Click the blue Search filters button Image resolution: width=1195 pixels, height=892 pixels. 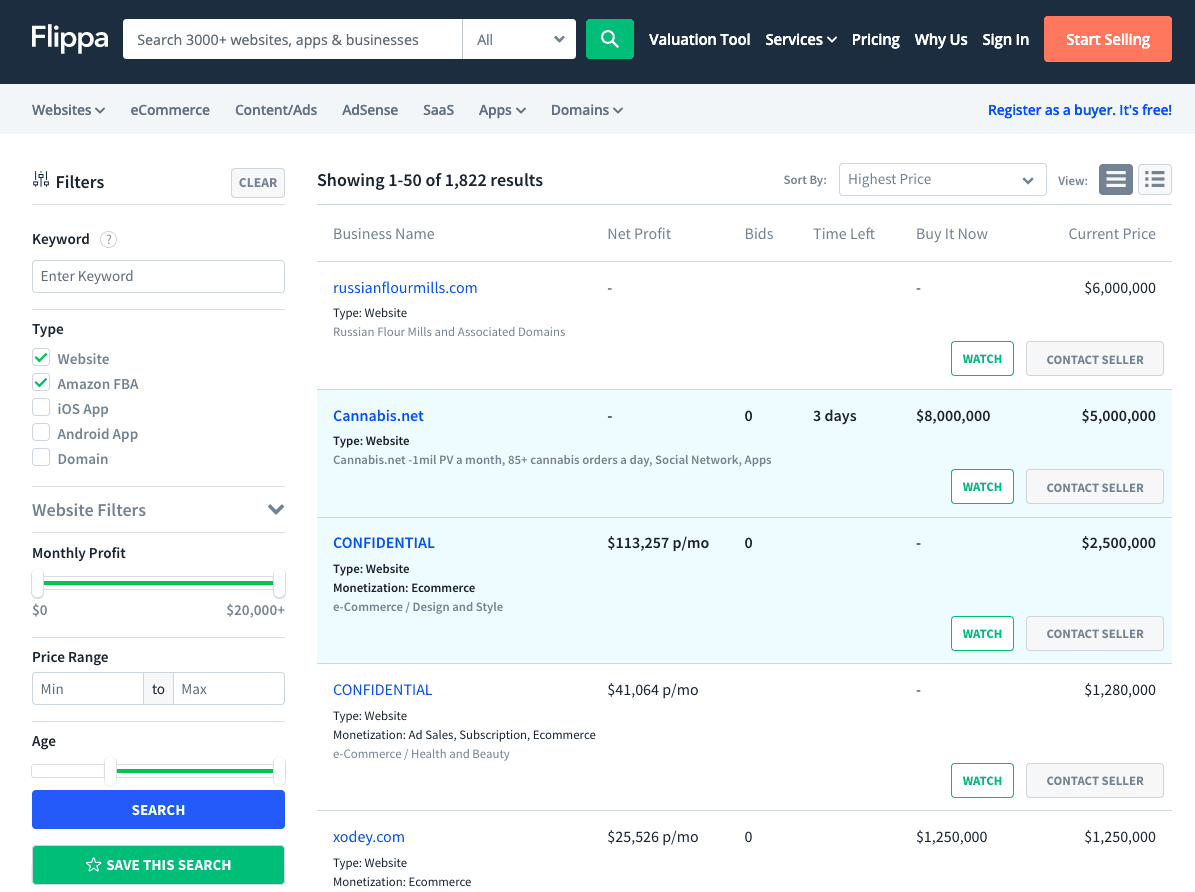coord(159,810)
